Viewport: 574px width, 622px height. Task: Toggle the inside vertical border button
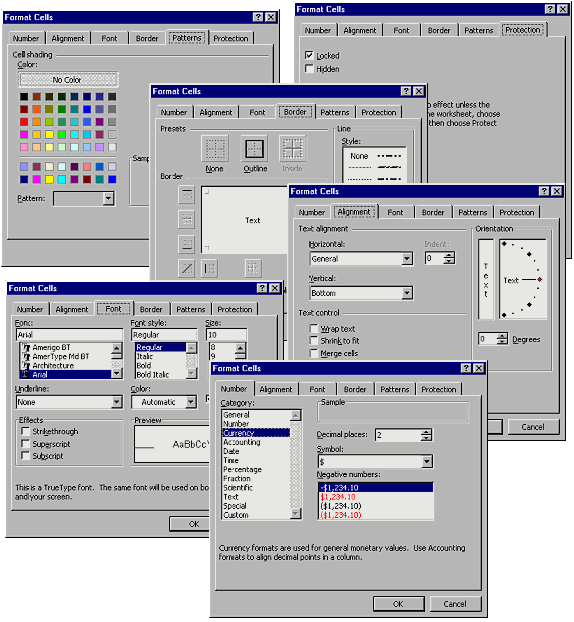pos(253,269)
